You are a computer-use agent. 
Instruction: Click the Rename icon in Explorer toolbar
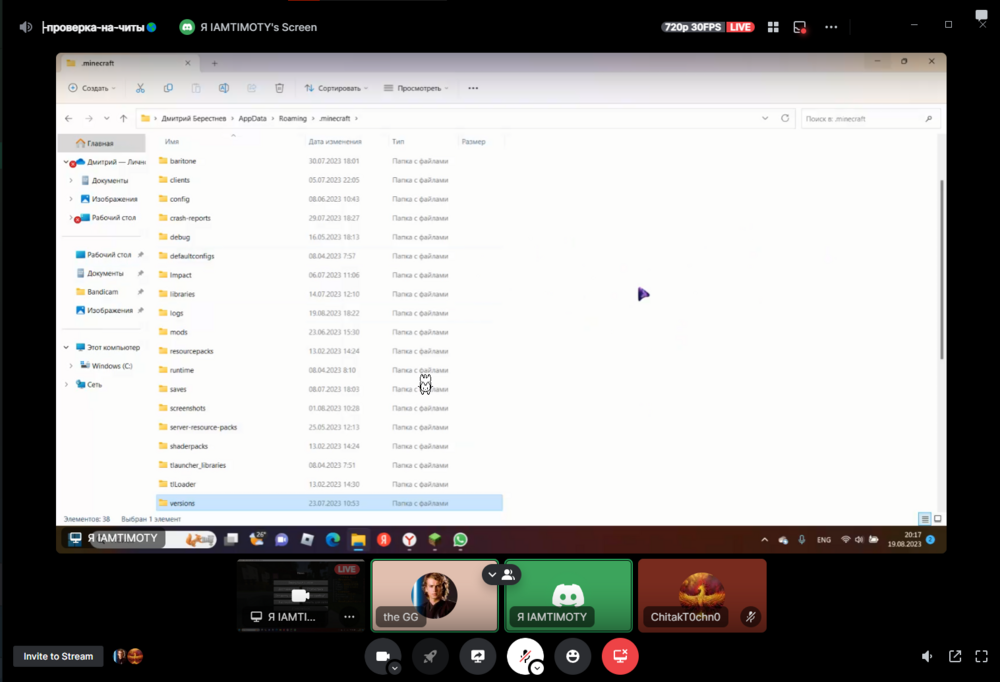224,88
